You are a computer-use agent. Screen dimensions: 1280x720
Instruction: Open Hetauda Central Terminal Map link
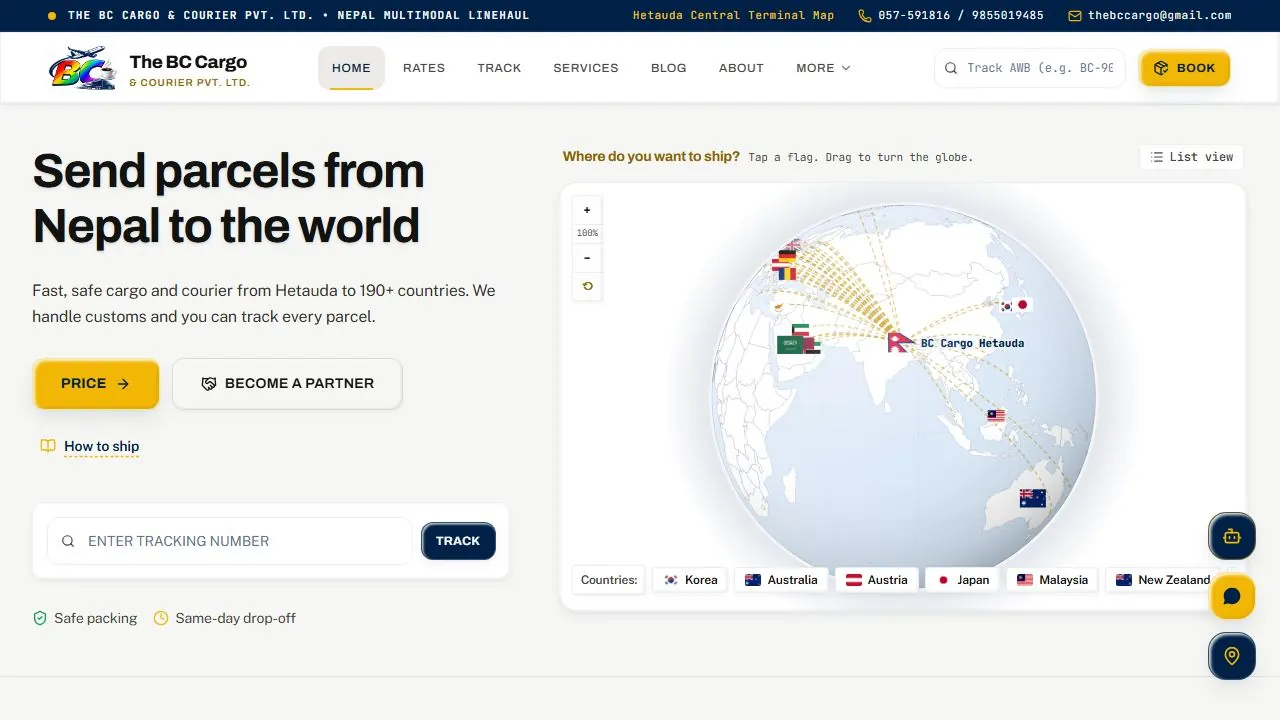point(733,16)
